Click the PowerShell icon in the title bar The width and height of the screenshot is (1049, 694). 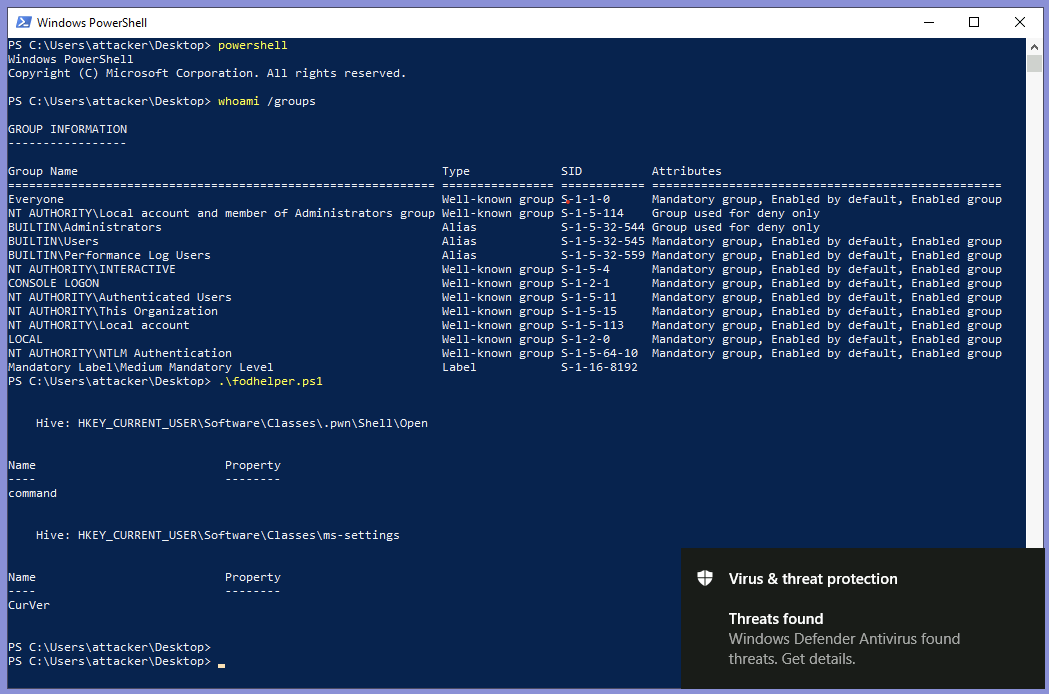tap(23, 22)
